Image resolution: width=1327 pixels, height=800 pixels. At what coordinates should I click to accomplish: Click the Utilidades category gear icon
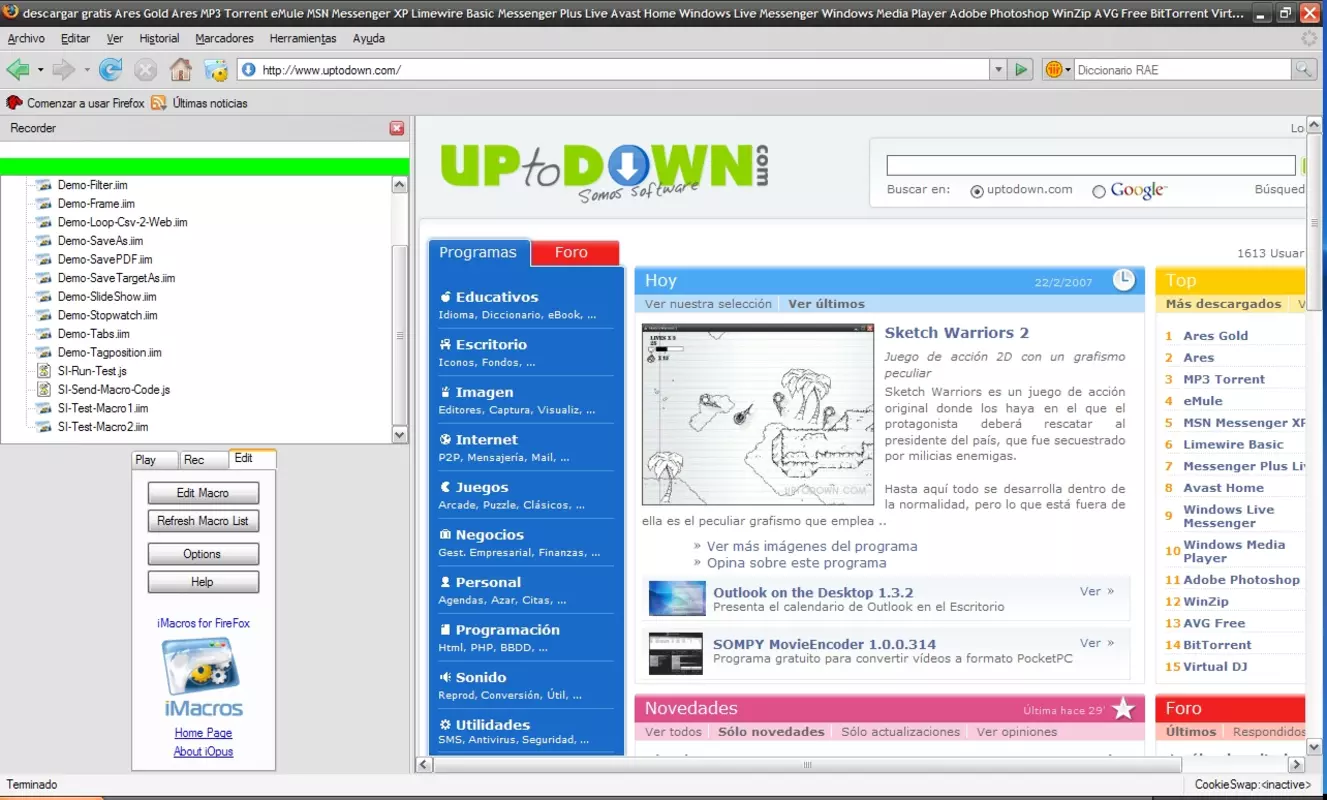click(446, 725)
